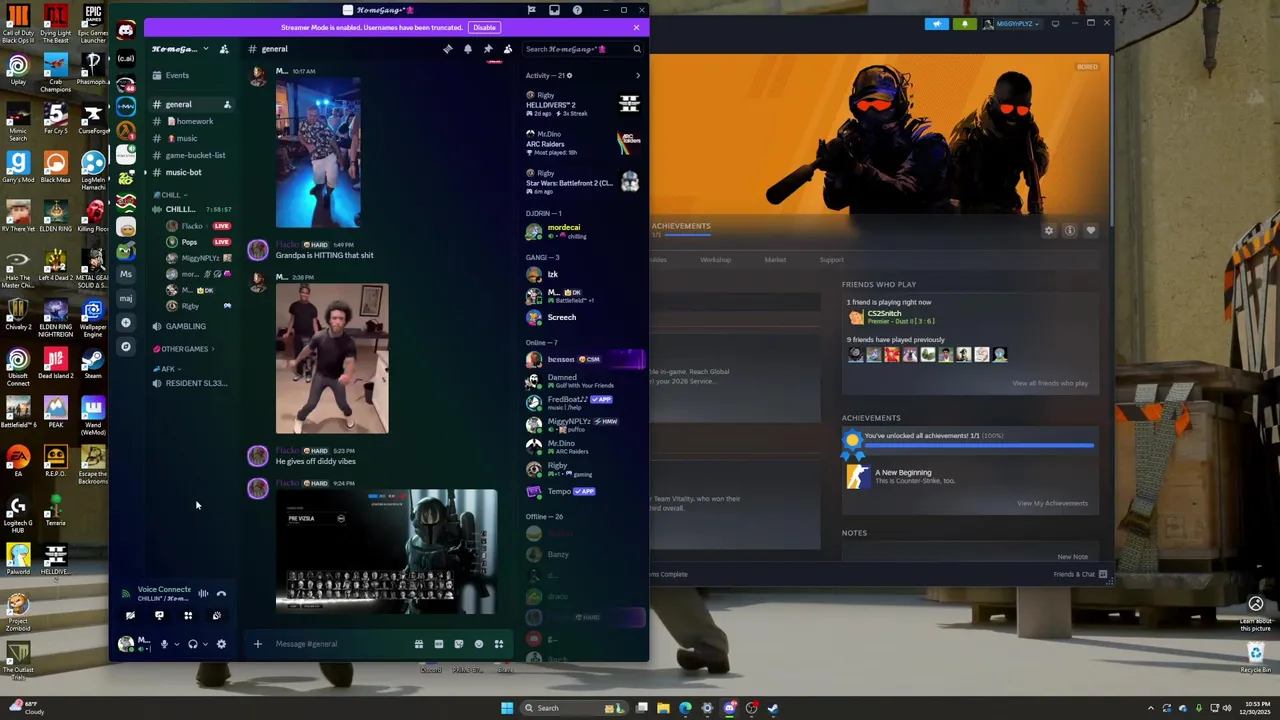Add game to favorites heart icon
1280x720 pixels.
1091,231
